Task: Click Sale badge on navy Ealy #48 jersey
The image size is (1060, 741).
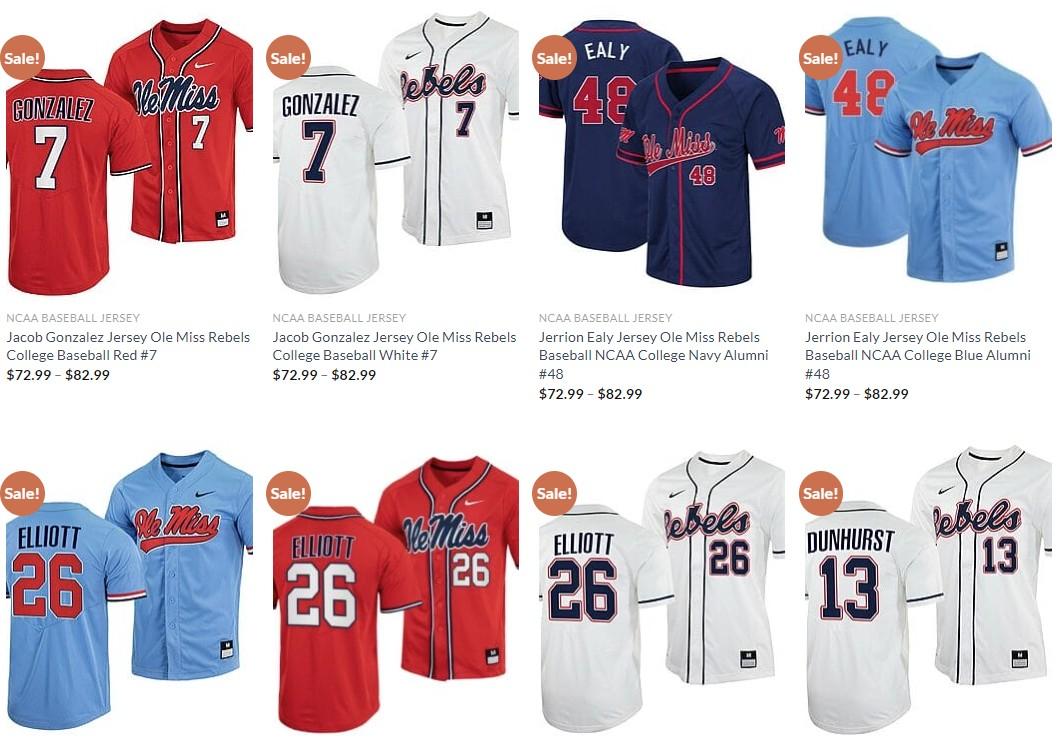Action: click(x=554, y=57)
